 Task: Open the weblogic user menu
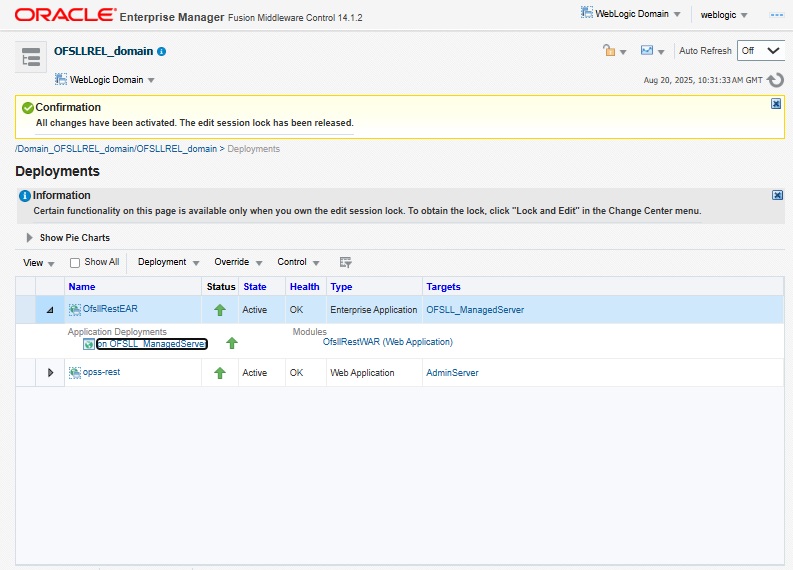pos(724,15)
